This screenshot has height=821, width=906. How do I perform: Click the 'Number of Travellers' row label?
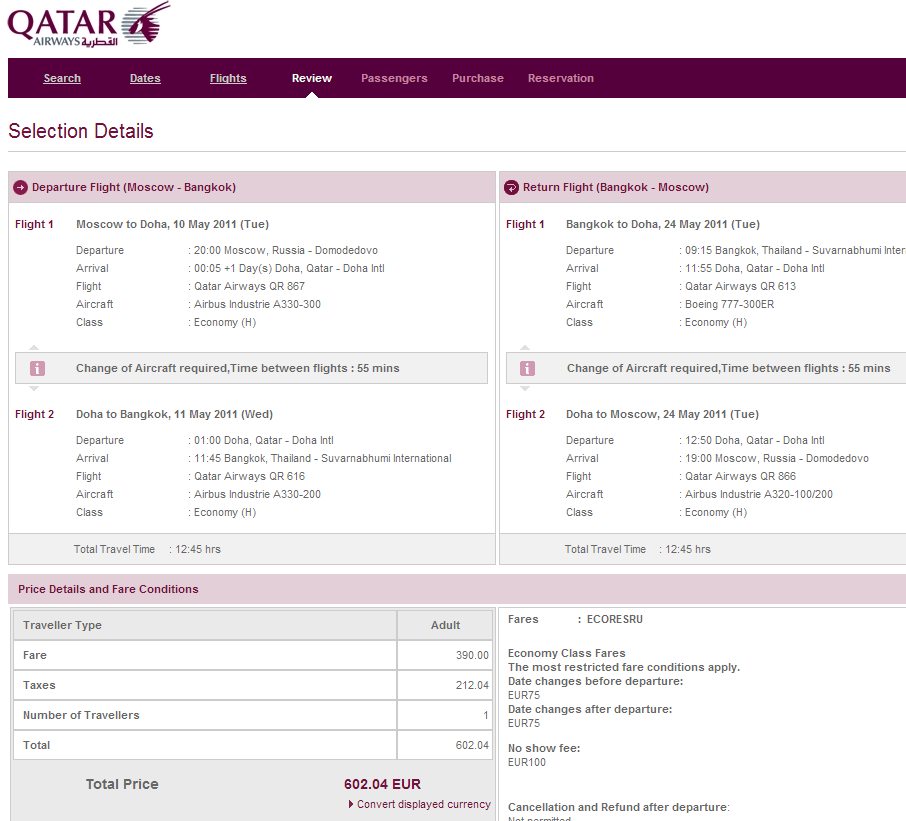click(x=81, y=715)
